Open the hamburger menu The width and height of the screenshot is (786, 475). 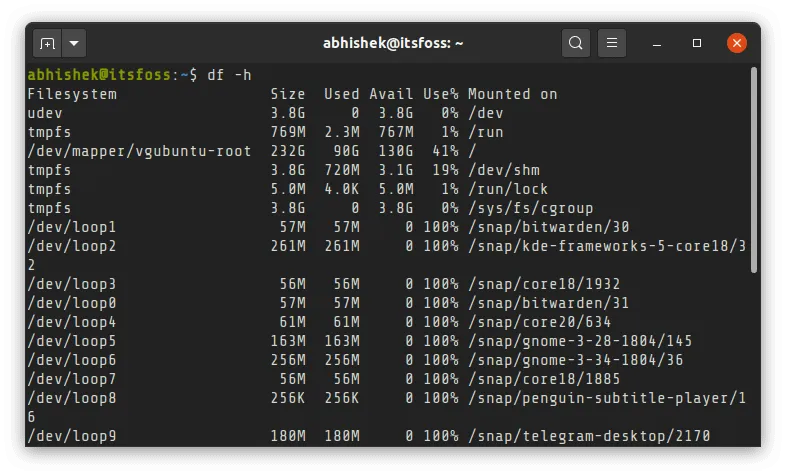(612, 43)
